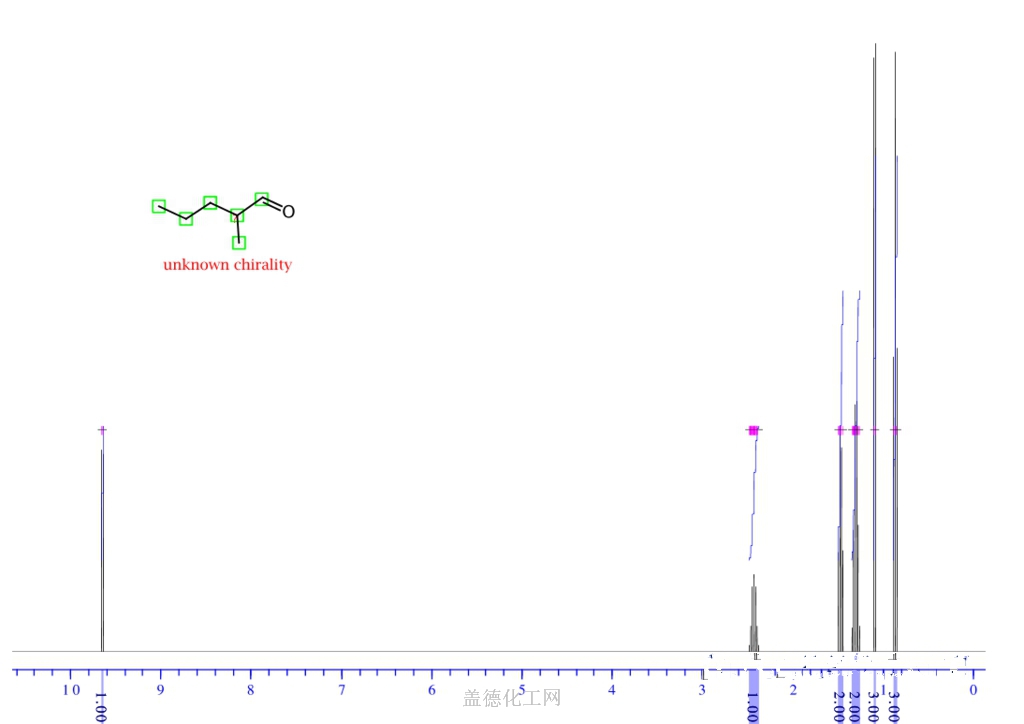Select the aldehyde carbon green atom box
This screenshot has width=1024, height=724.
pos(262,199)
